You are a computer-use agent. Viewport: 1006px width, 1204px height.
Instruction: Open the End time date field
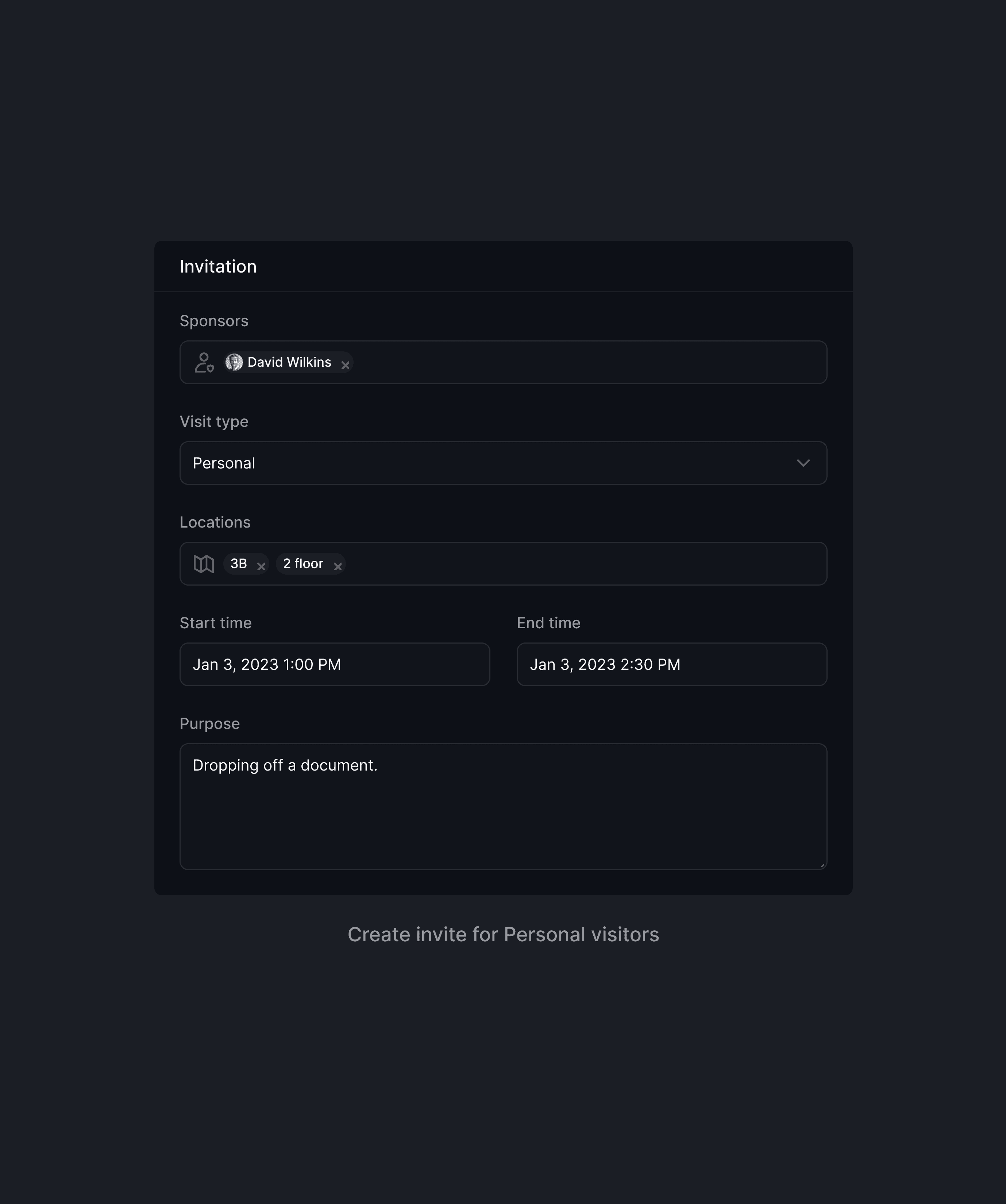(x=671, y=664)
